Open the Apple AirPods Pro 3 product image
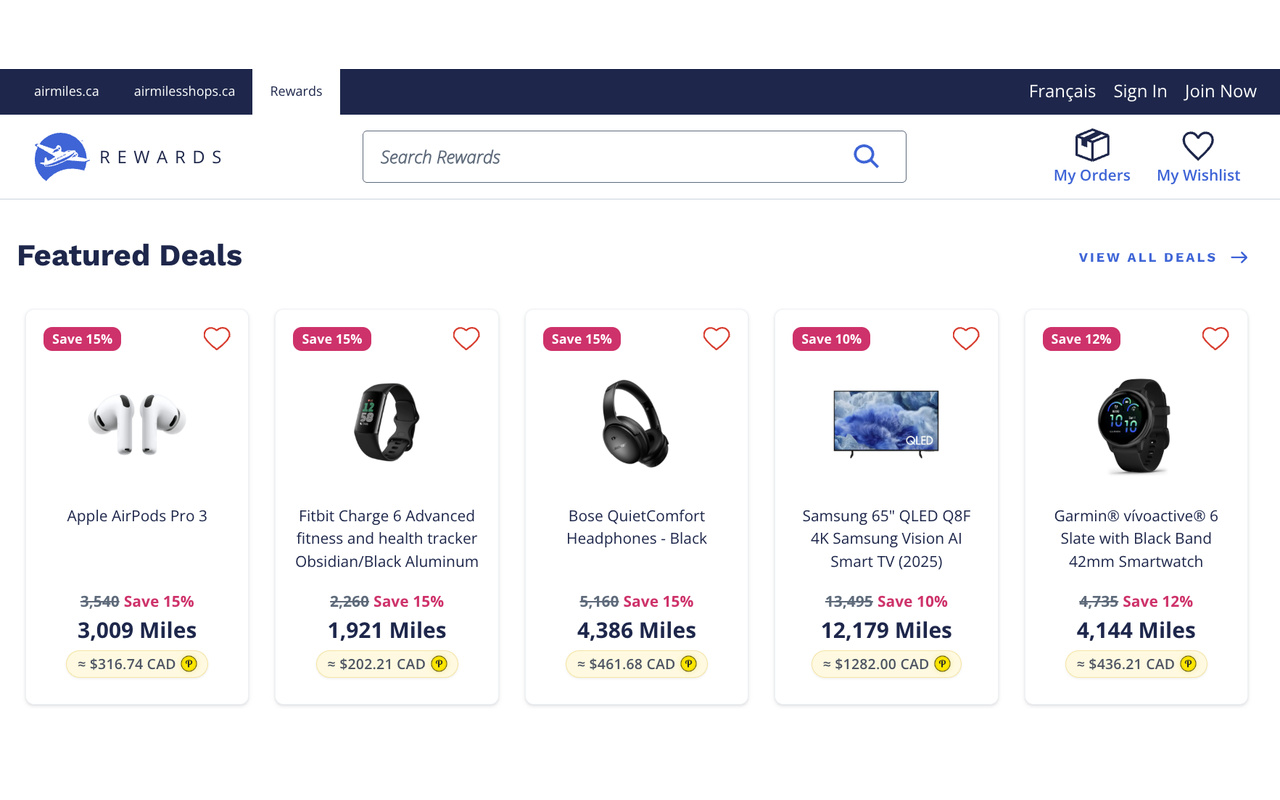 click(x=137, y=423)
